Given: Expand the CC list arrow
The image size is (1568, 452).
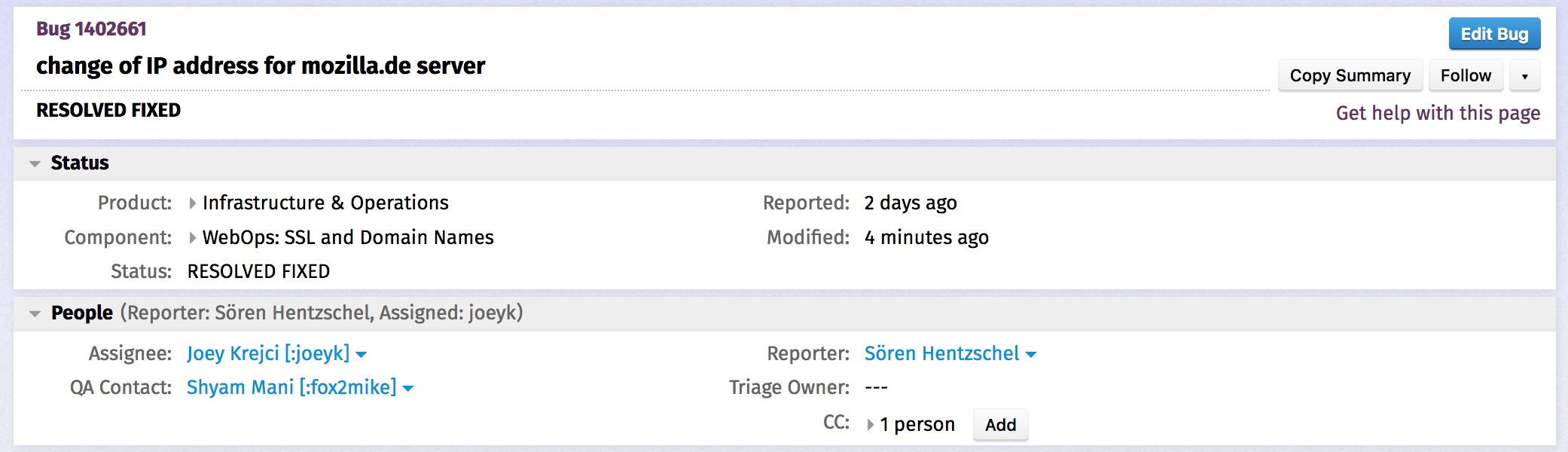Looking at the screenshot, I should pyautogui.click(x=871, y=425).
